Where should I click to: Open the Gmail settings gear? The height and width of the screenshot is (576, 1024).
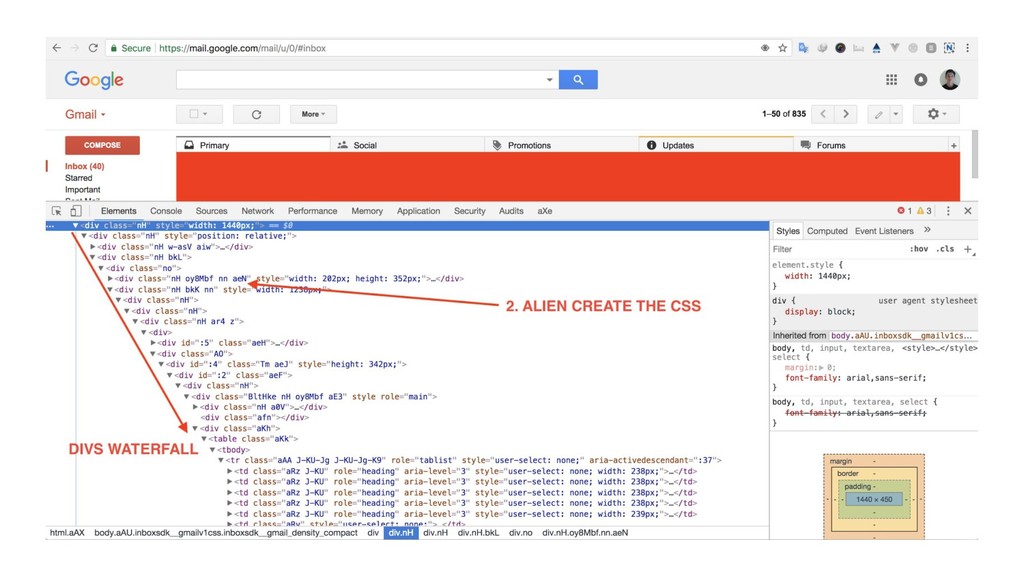(936, 114)
